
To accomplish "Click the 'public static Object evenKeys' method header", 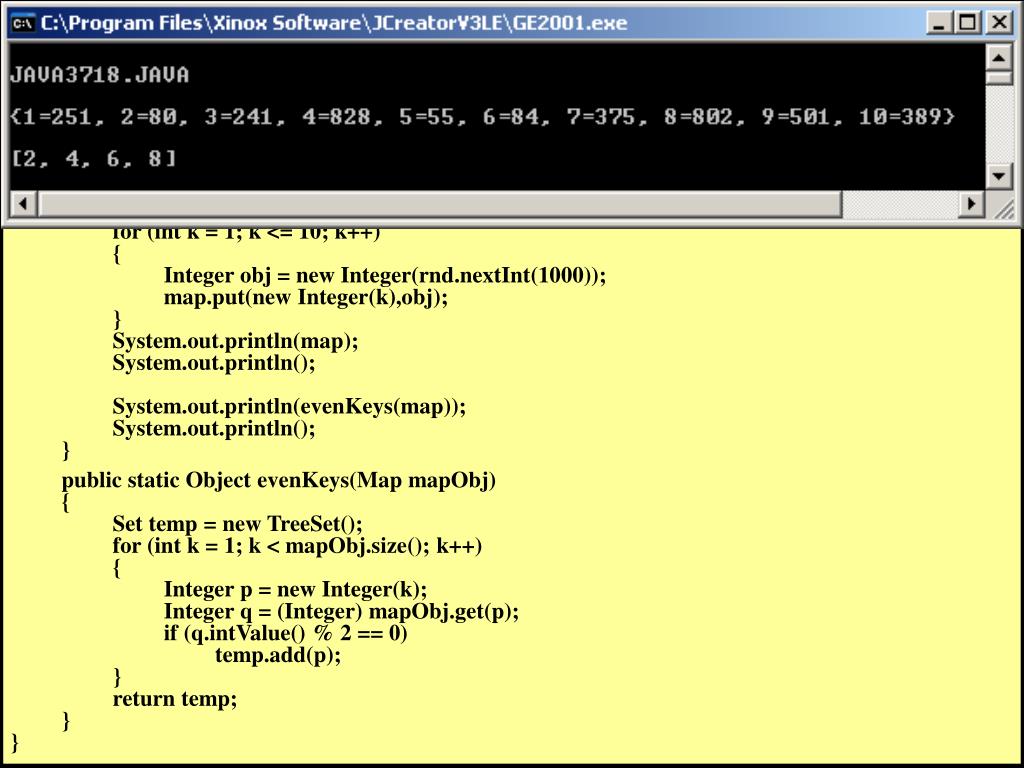I will coord(279,481).
